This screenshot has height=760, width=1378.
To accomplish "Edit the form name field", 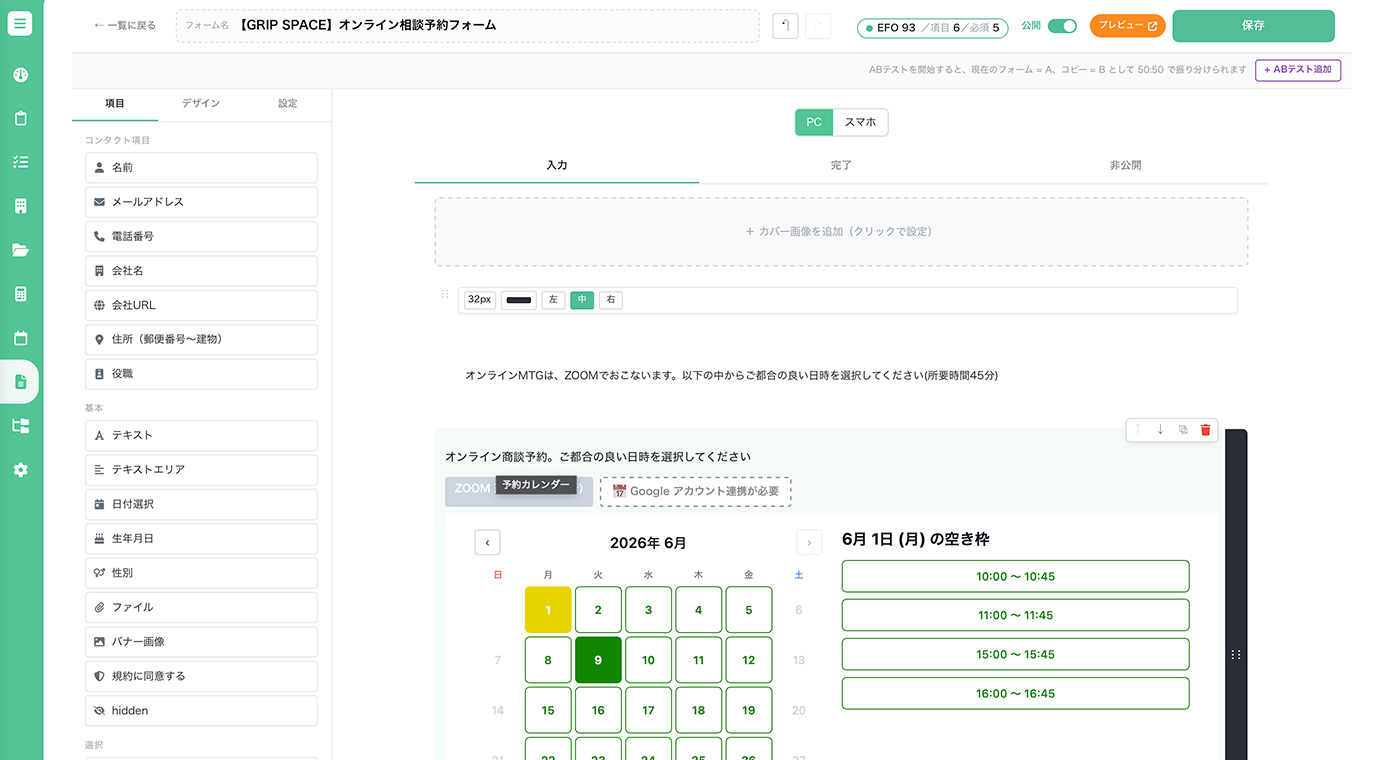I will pyautogui.click(x=468, y=26).
